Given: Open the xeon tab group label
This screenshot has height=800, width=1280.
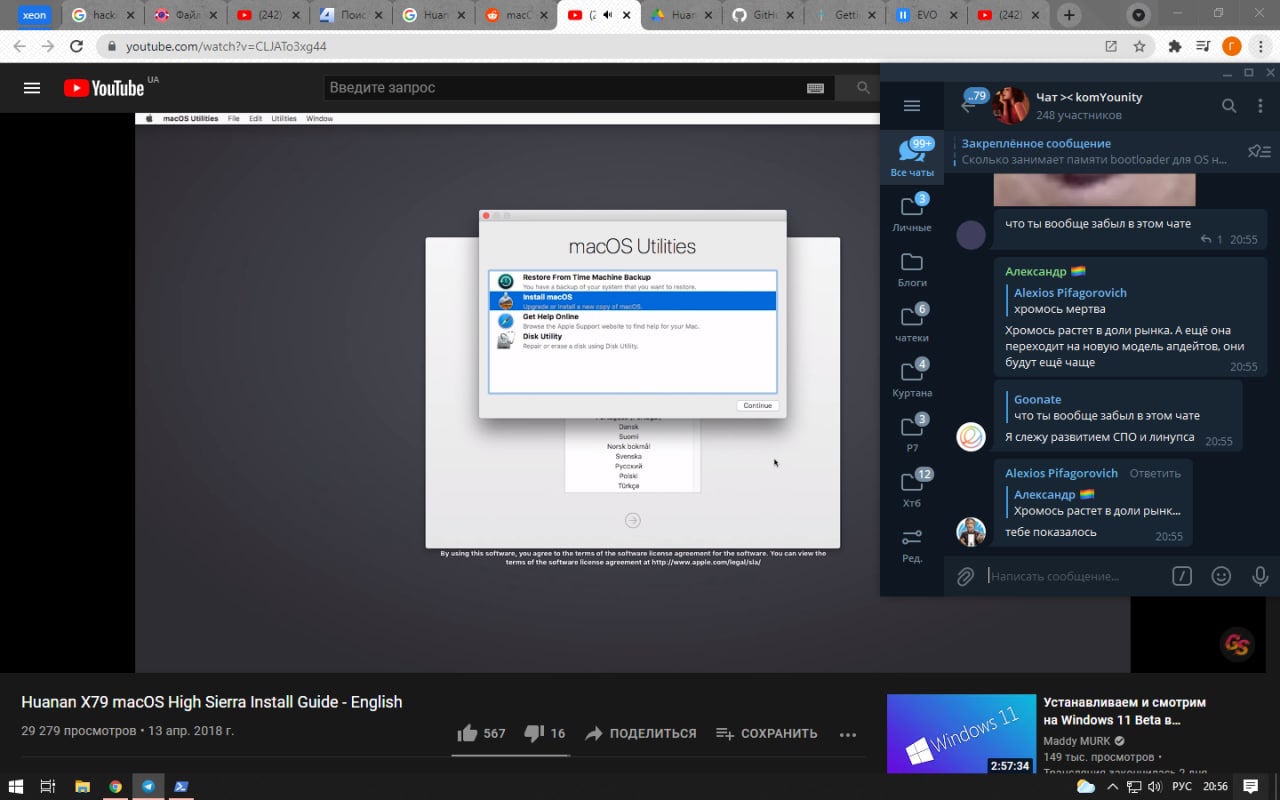Looking at the screenshot, I should 33,15.
